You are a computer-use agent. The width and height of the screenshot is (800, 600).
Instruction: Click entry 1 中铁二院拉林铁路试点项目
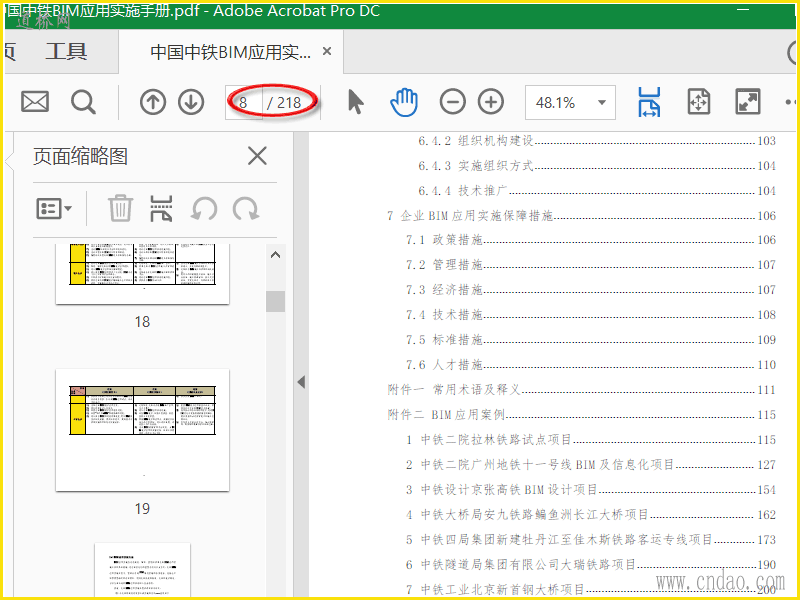tap(590, 440)
